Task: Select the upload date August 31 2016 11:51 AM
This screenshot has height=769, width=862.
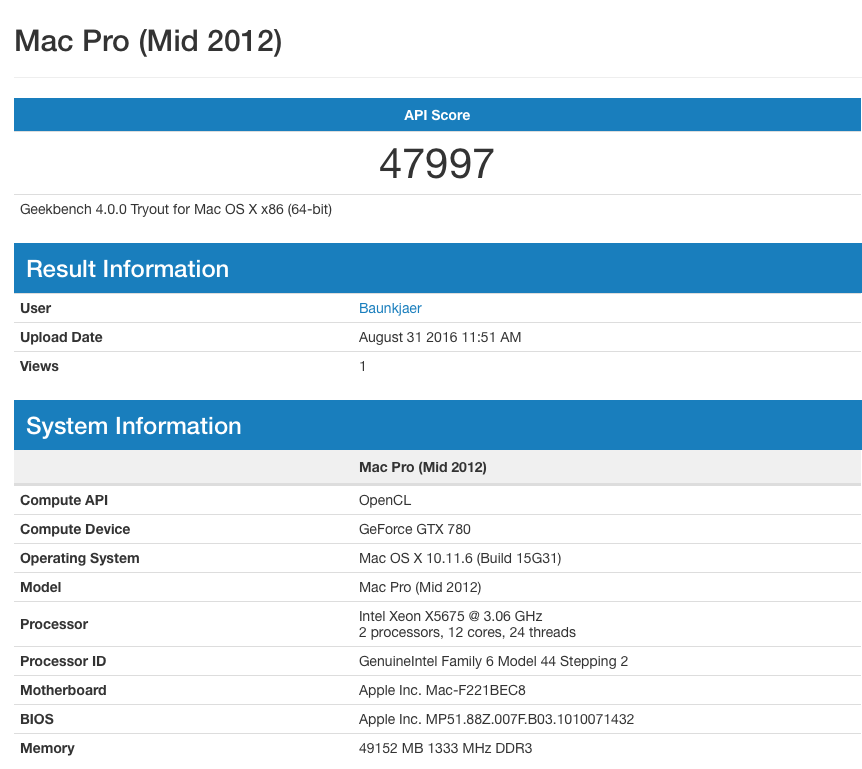Action: [x=440, y=338]
